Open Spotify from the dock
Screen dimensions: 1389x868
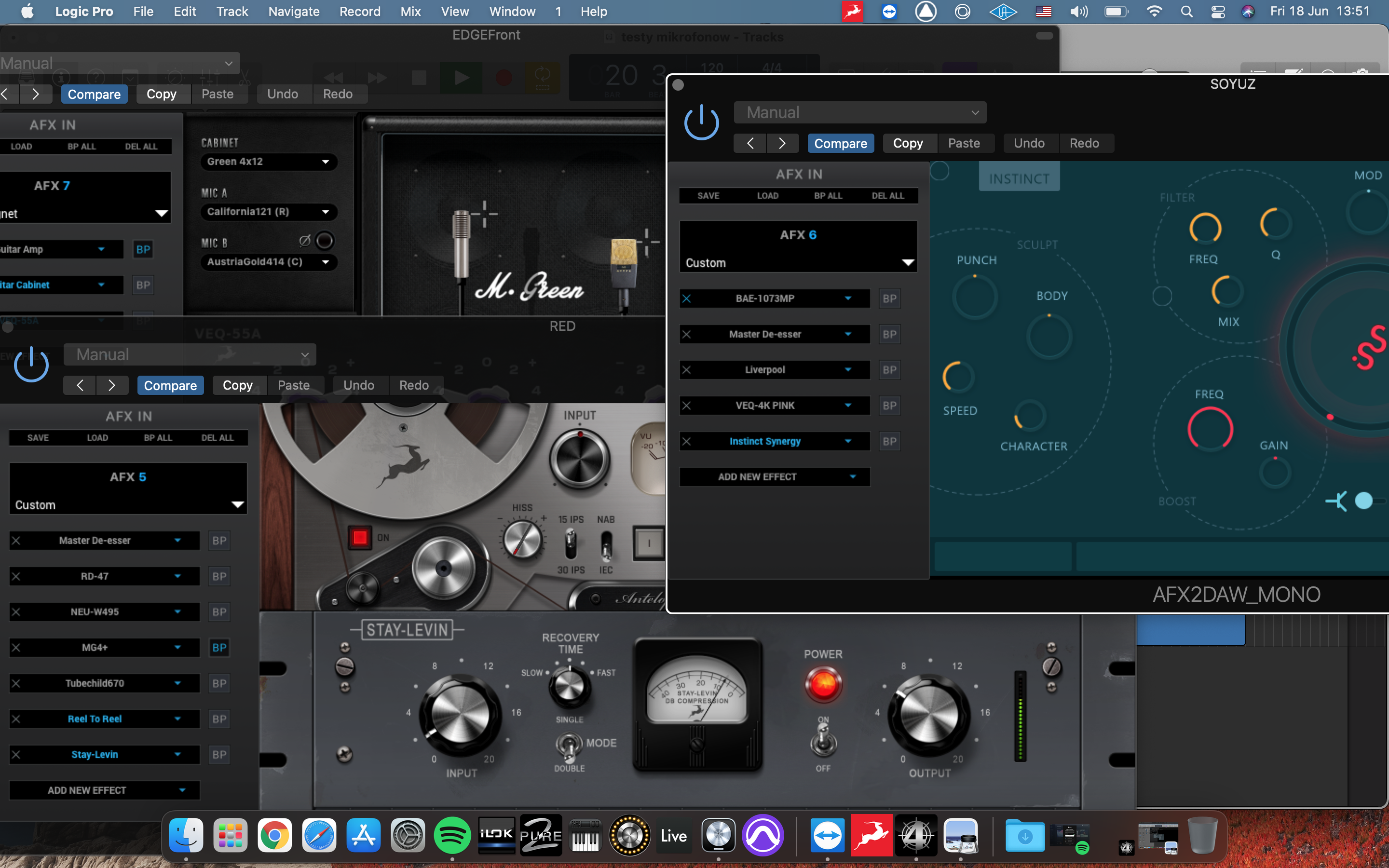[452, 835]
